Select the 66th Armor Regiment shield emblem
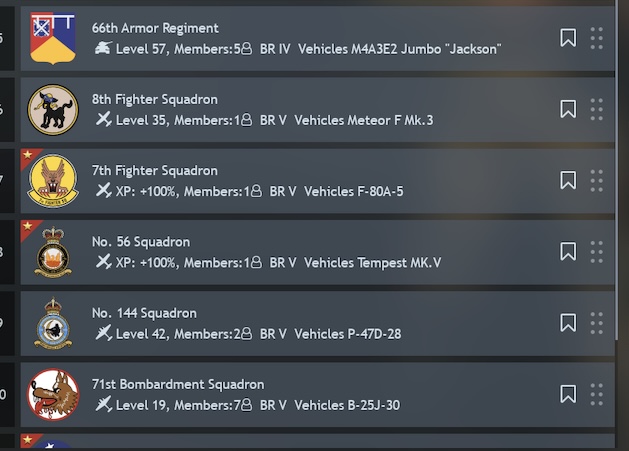Screen dimensions: 629x451 click(x=53, y=39)
